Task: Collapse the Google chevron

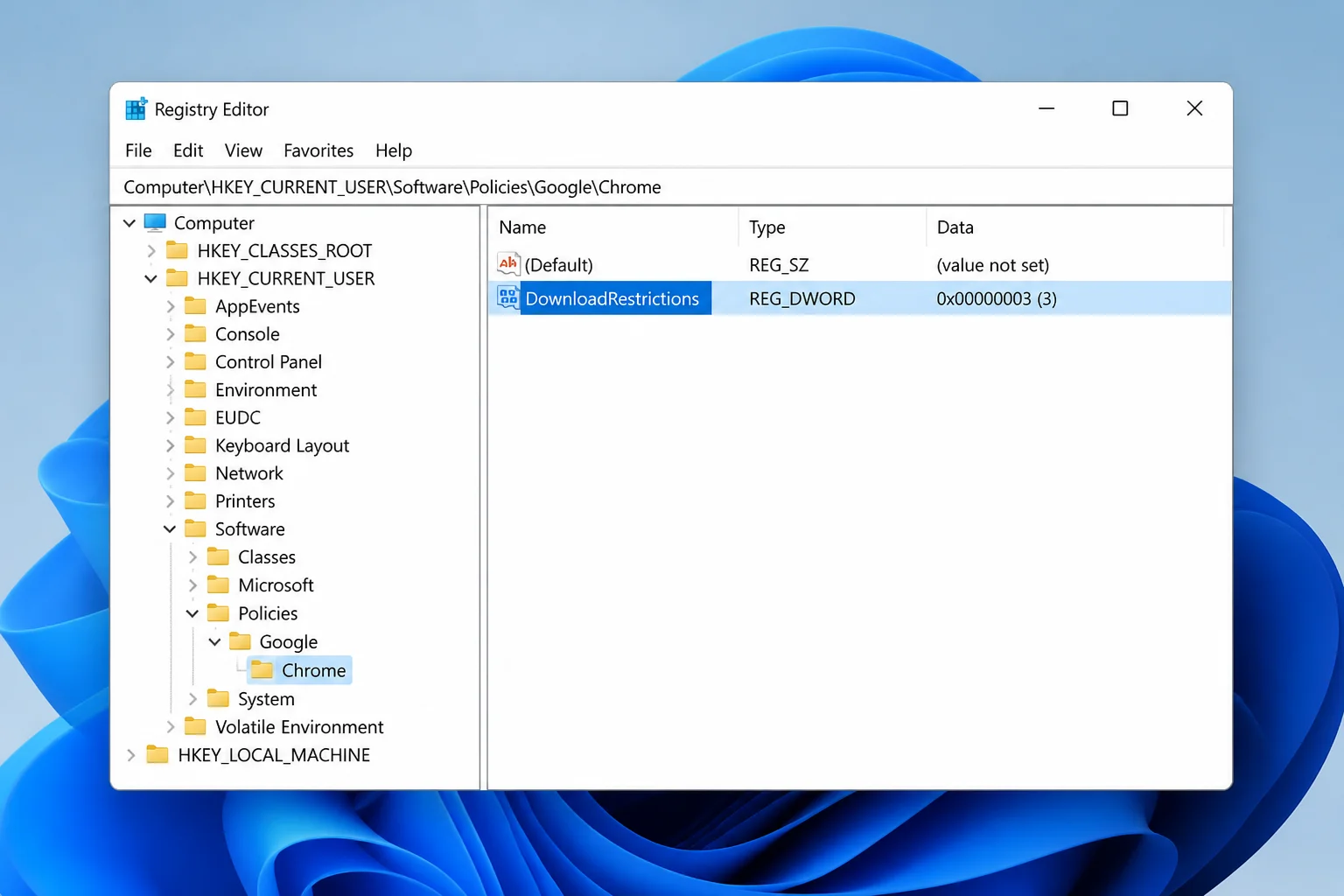Action: [x=214, y=641]
